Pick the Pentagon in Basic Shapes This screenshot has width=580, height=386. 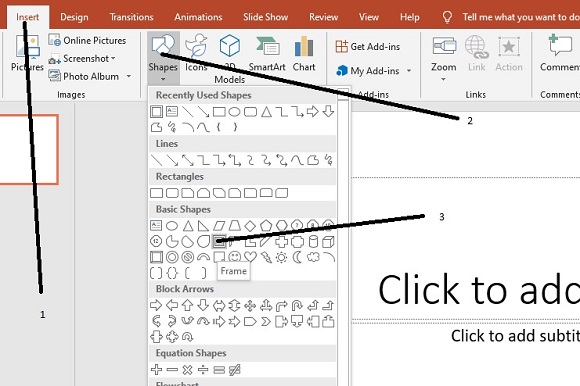[x=266, y=226]
